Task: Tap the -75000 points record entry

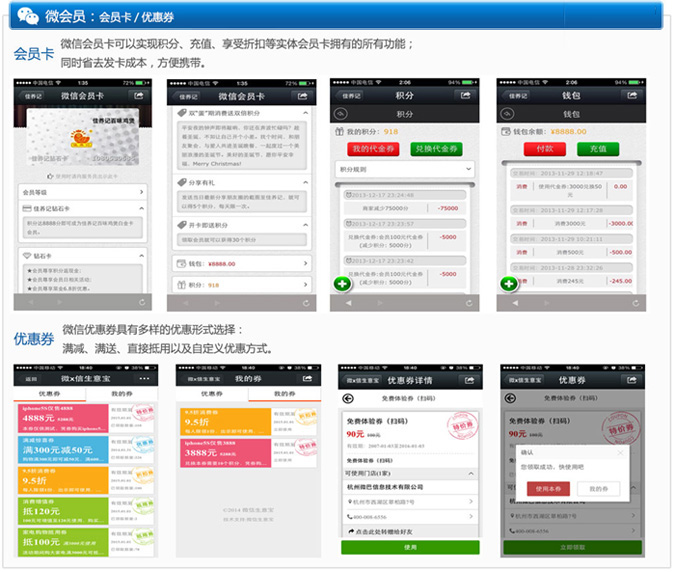Action: [x=405, y=208]
